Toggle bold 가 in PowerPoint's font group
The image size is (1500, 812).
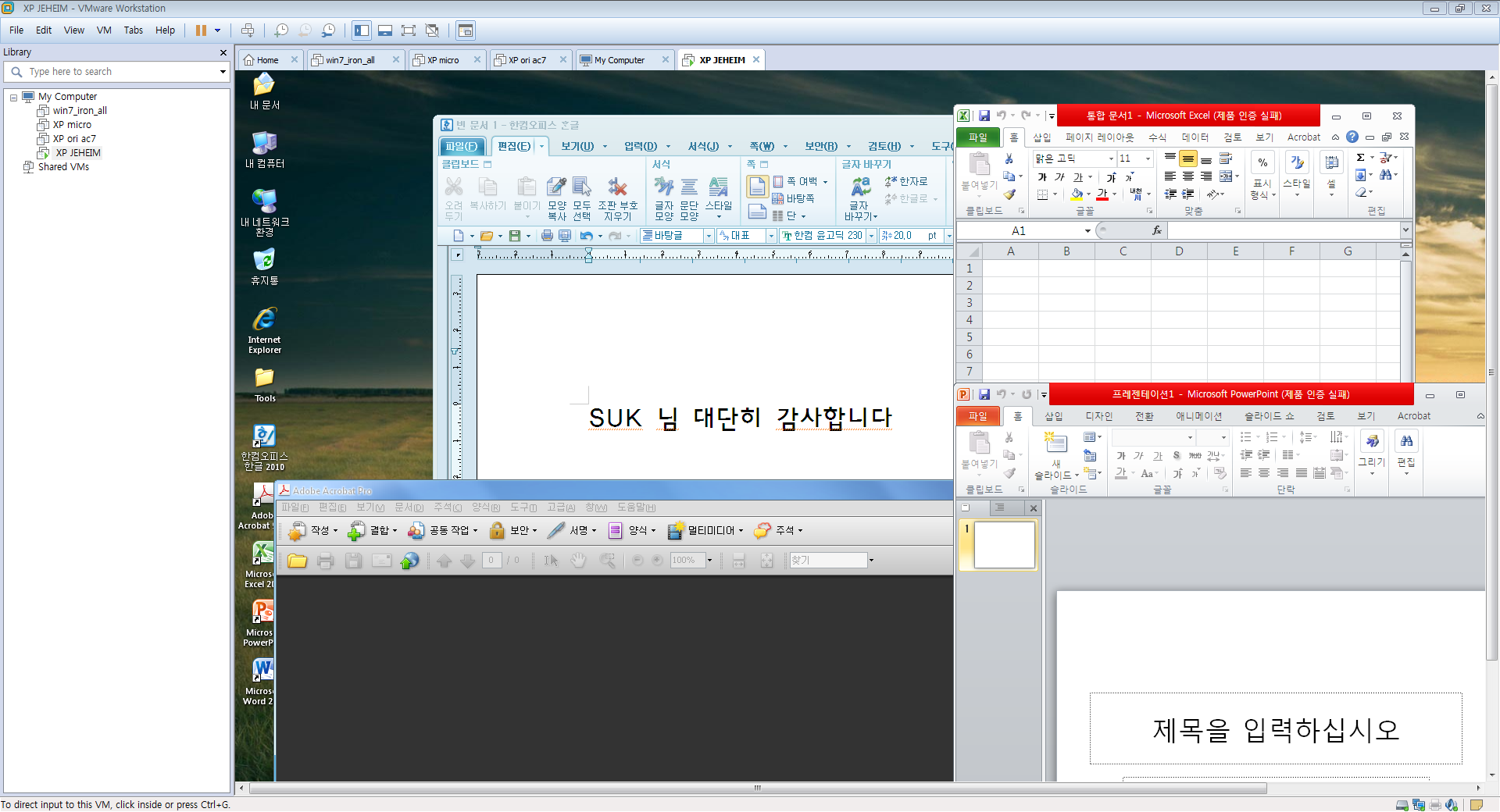pos(1121,455)
